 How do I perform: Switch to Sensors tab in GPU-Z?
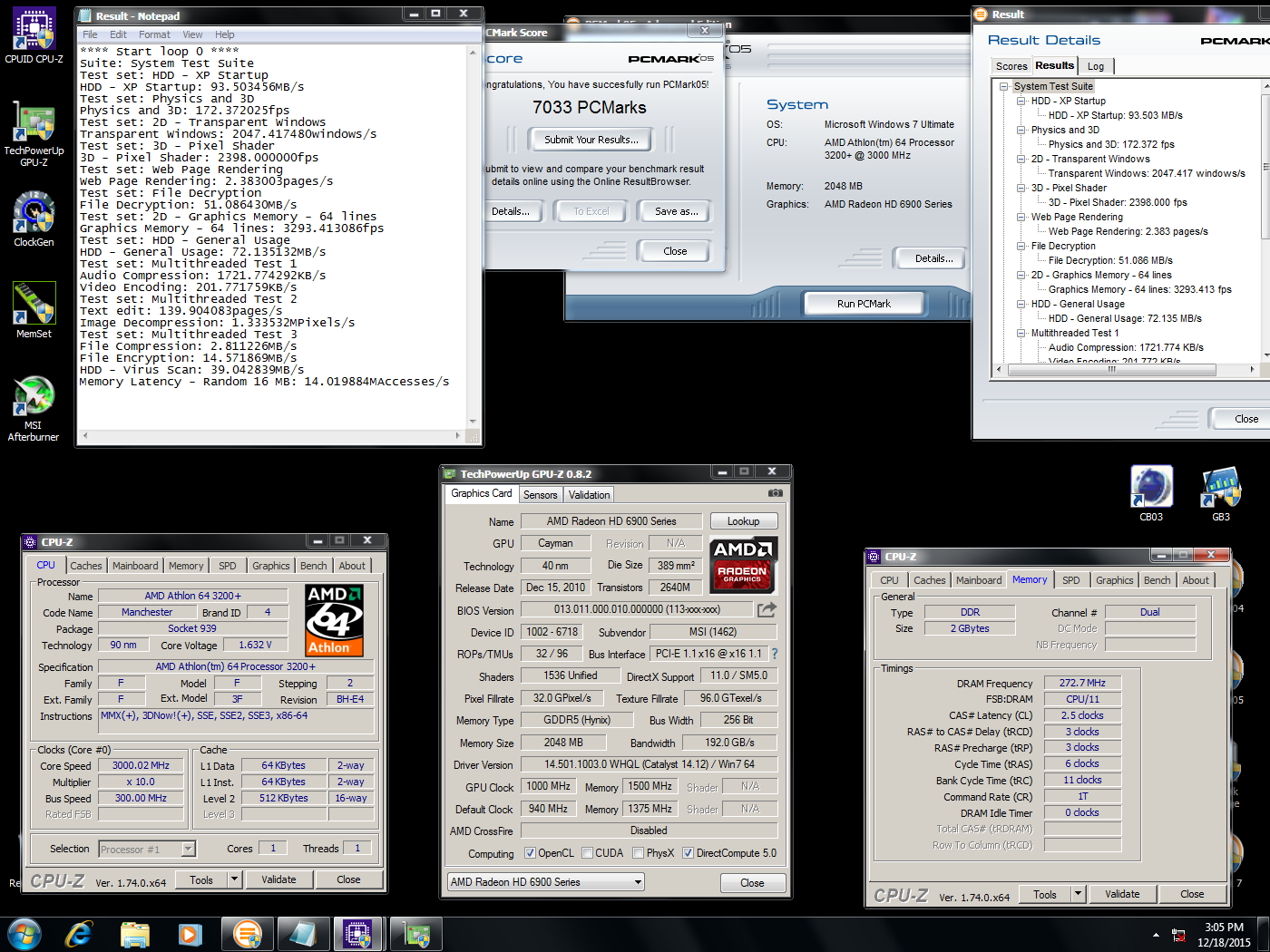pos(541,495)
